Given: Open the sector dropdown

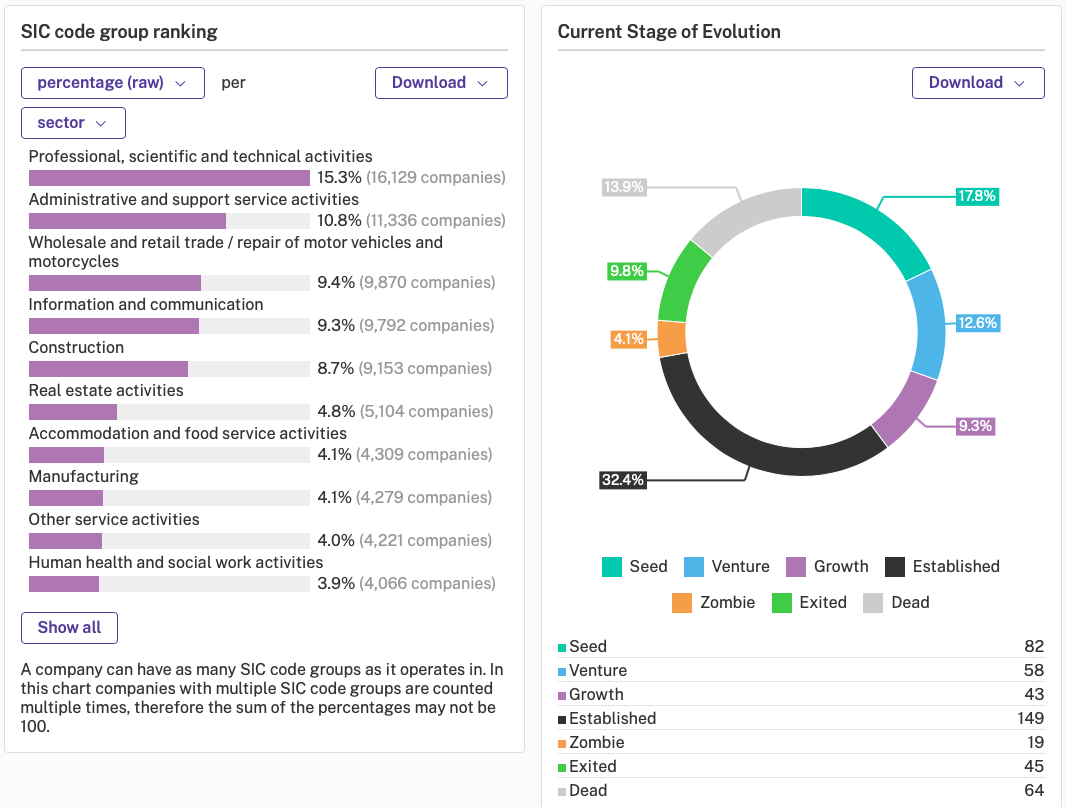Looking at the screenshot, I should (73, 123).
